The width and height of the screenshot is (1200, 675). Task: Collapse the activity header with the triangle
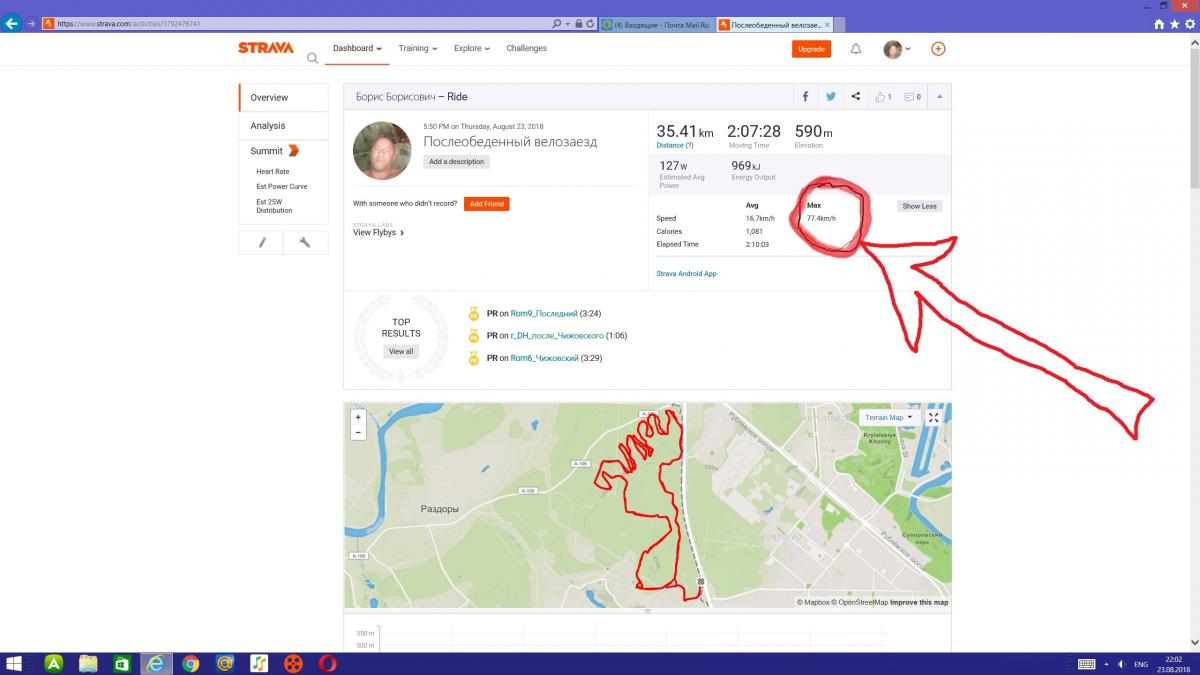click(939, 97)
